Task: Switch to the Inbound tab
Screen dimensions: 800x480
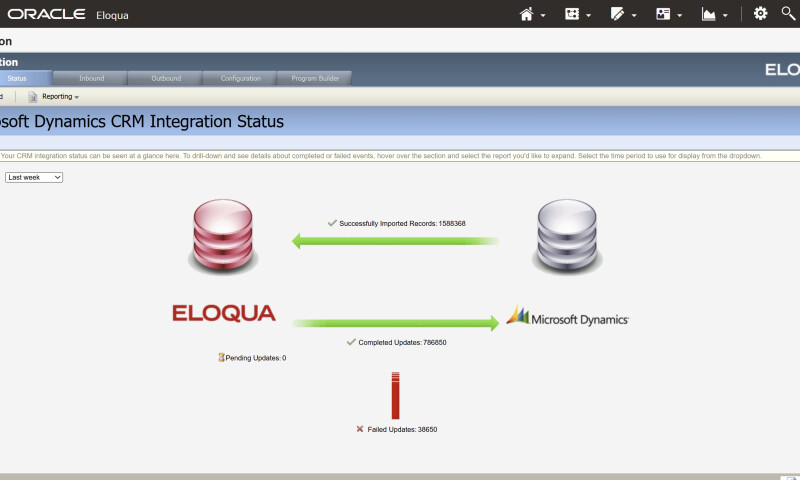Action: coord(91,79)
